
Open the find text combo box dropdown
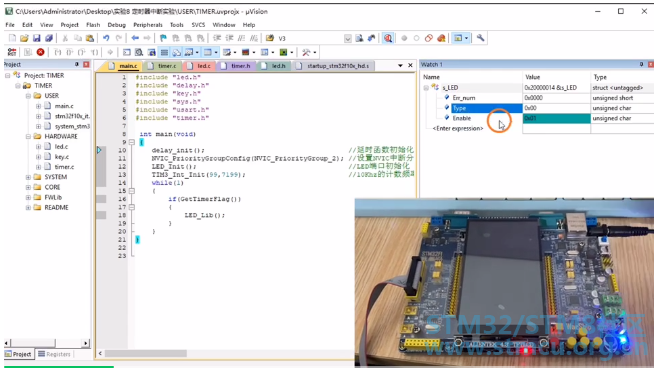tap(348, 39)
